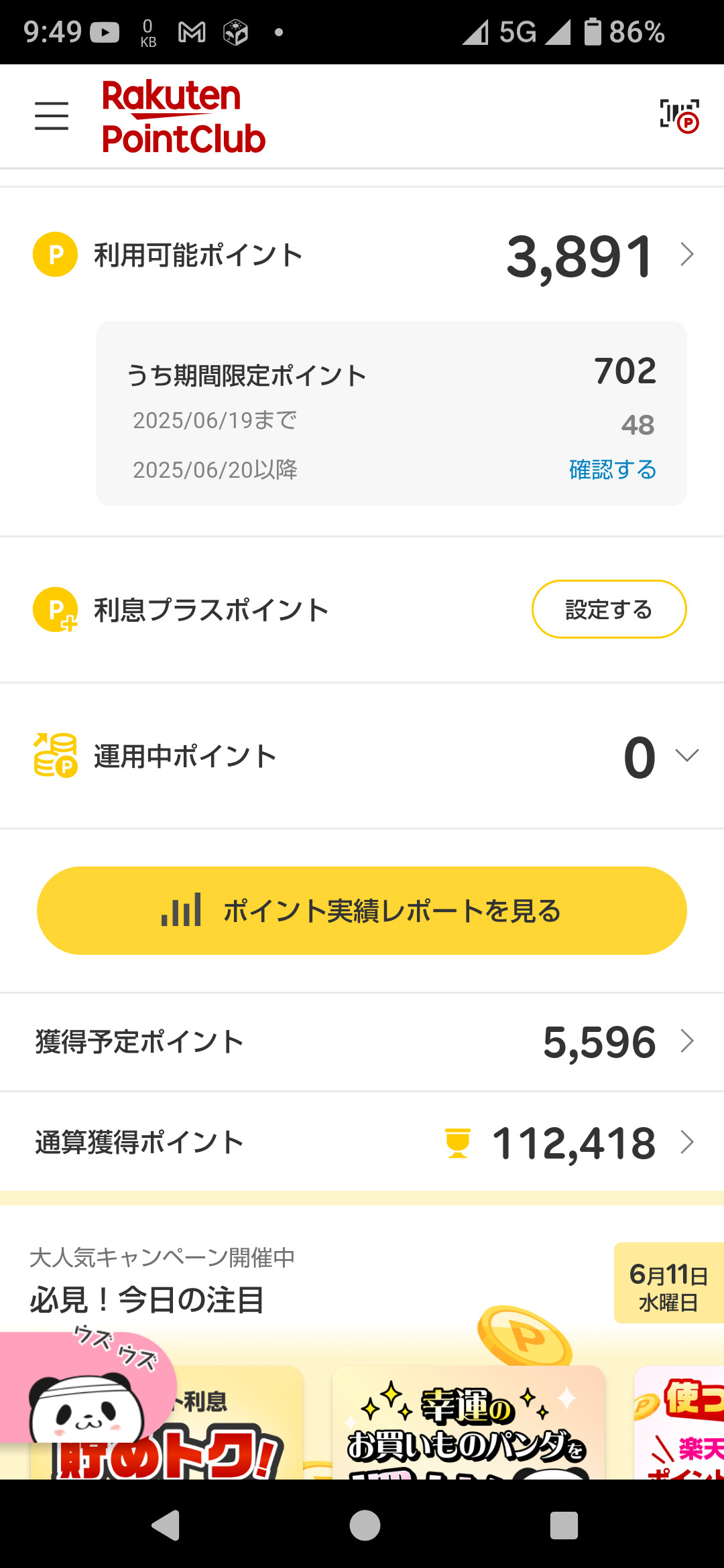
Task: Open 利用可能ポイント details via chevron
Action: pos(687,255)
